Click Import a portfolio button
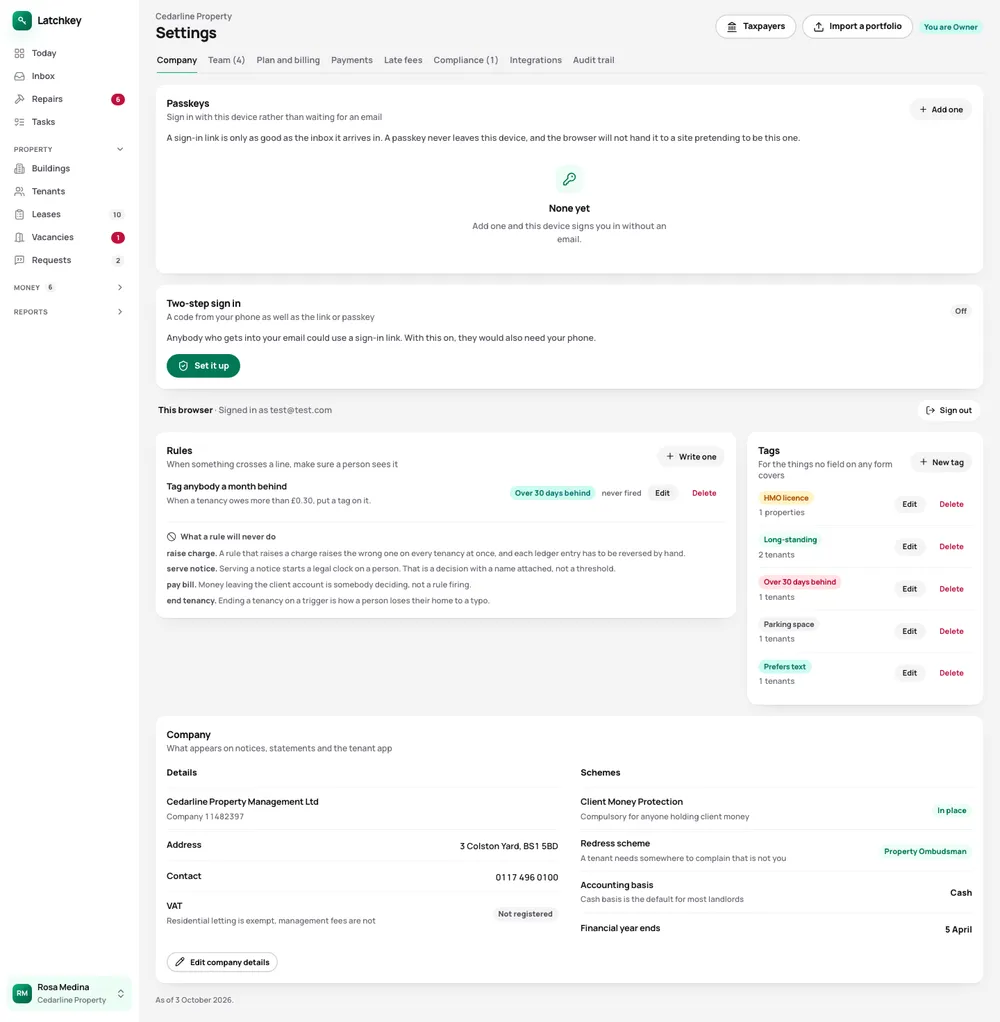Image resolution: width=1000 pixels, height=1022 pixels. (x=857, y=27)
